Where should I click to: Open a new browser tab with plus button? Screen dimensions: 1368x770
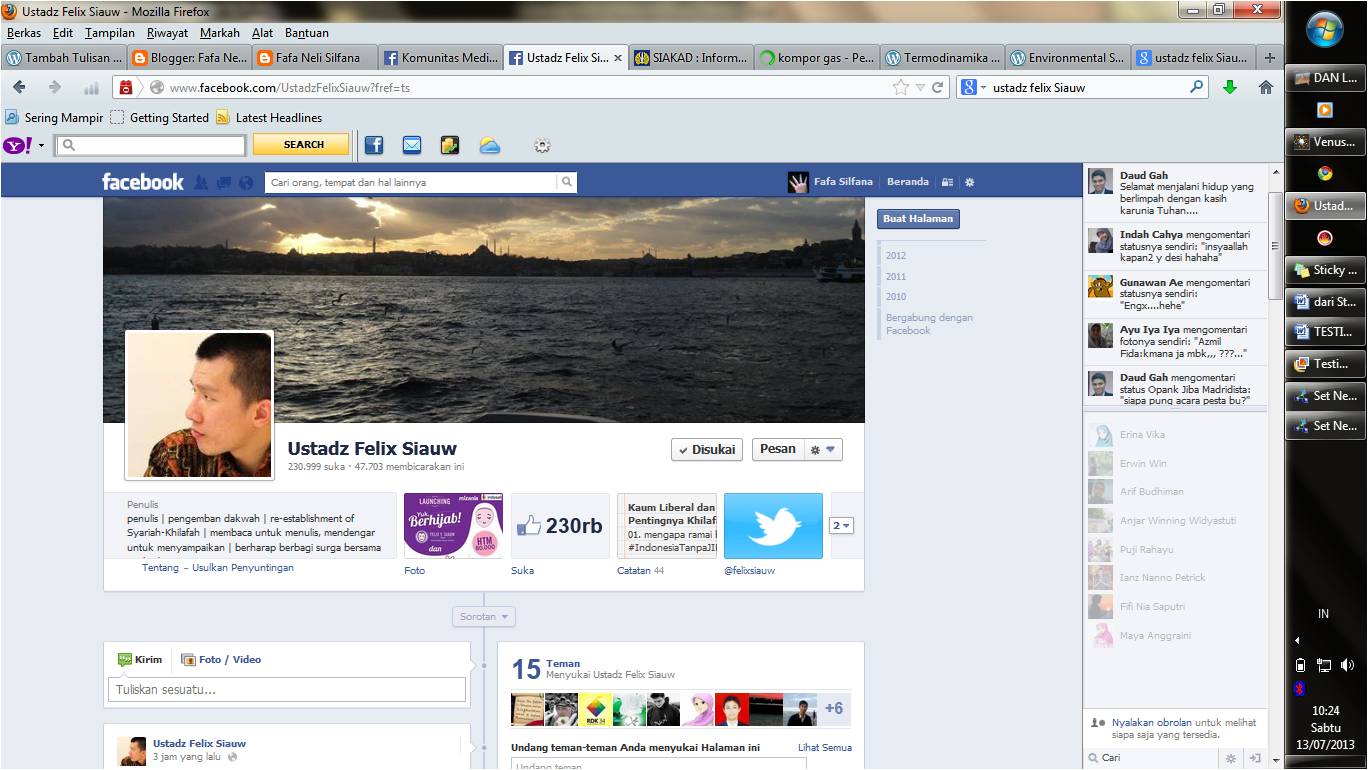tap(1270, 58)
